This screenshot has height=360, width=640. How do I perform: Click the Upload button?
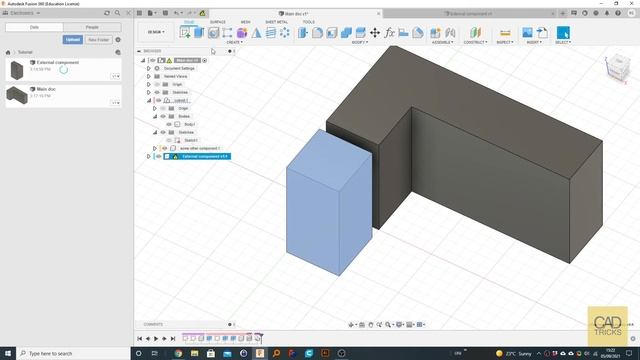(73, 40)
